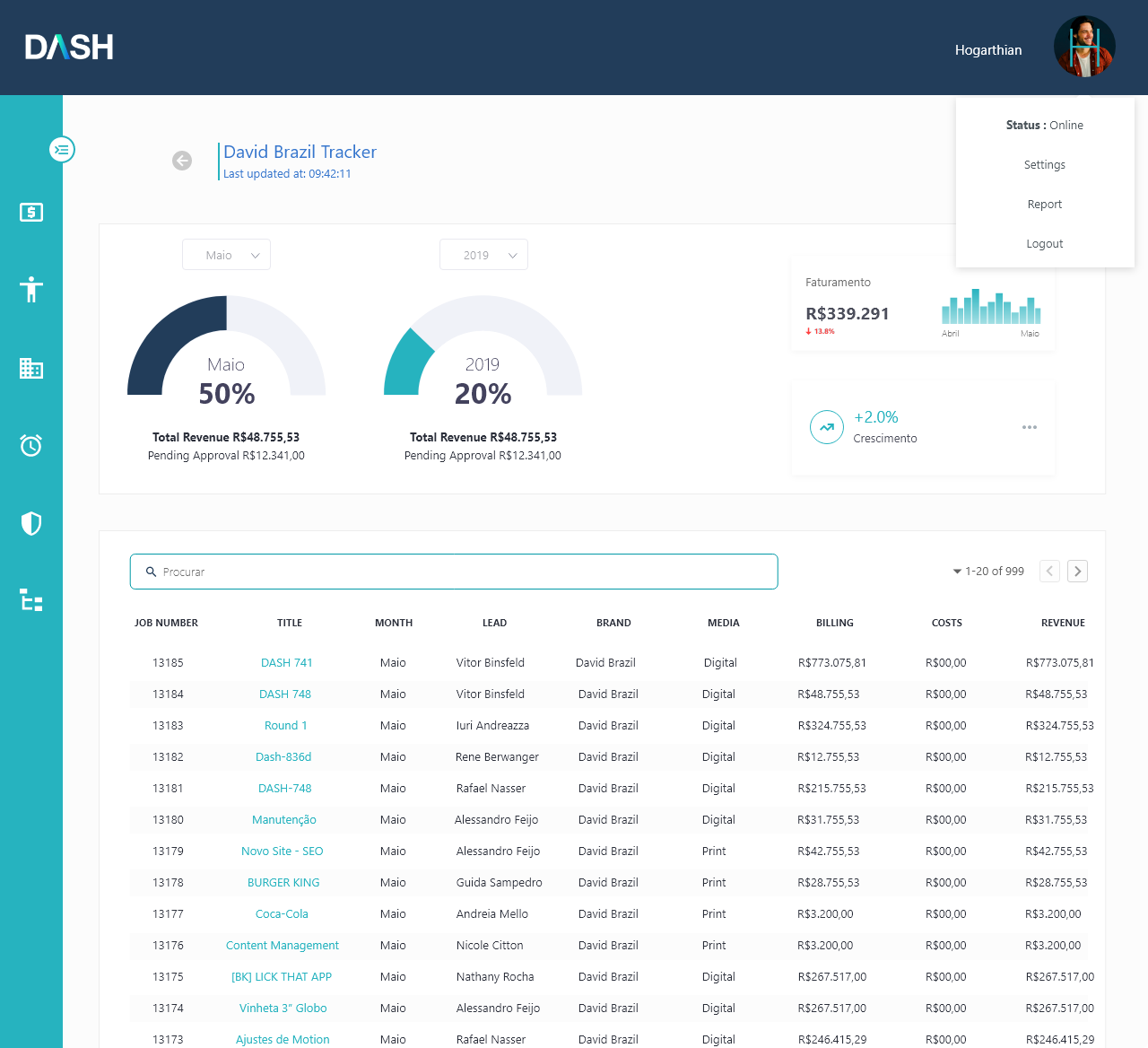Expand the 1-20 of 999 page selector

coord(988,572)
